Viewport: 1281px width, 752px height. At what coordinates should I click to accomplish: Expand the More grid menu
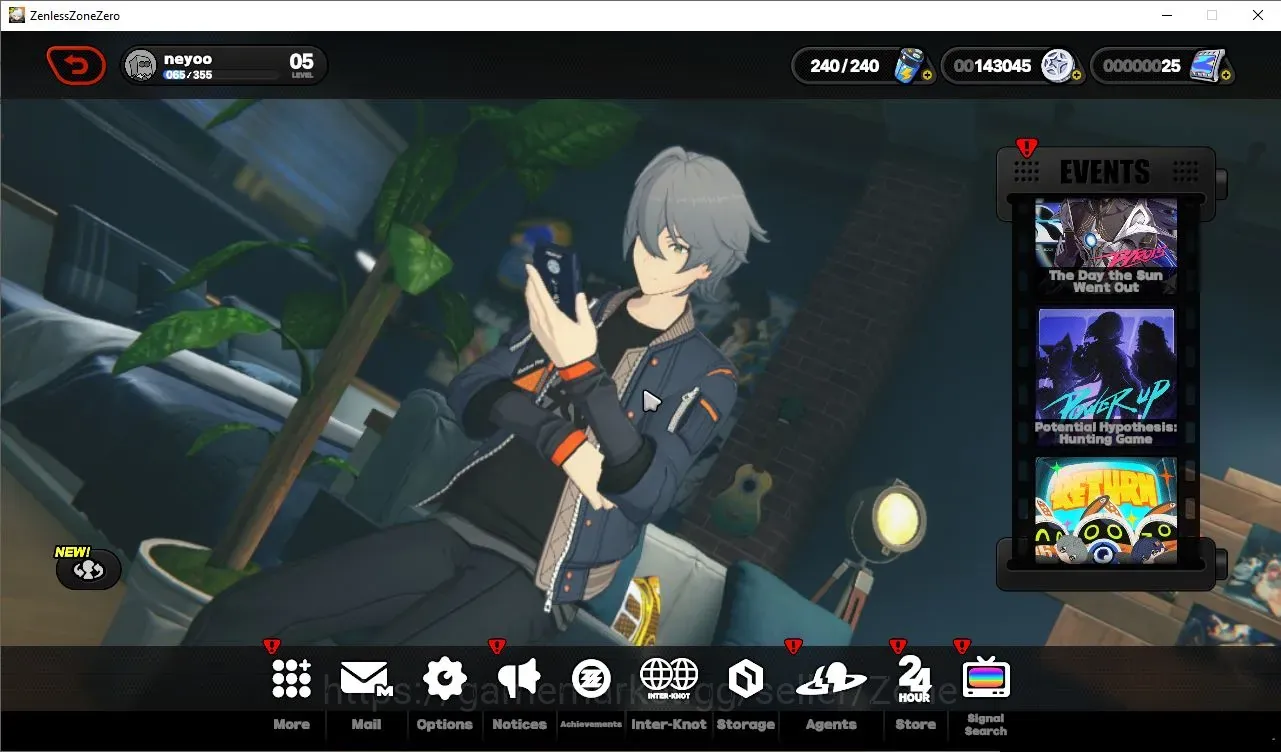click(x=291, y=679)
